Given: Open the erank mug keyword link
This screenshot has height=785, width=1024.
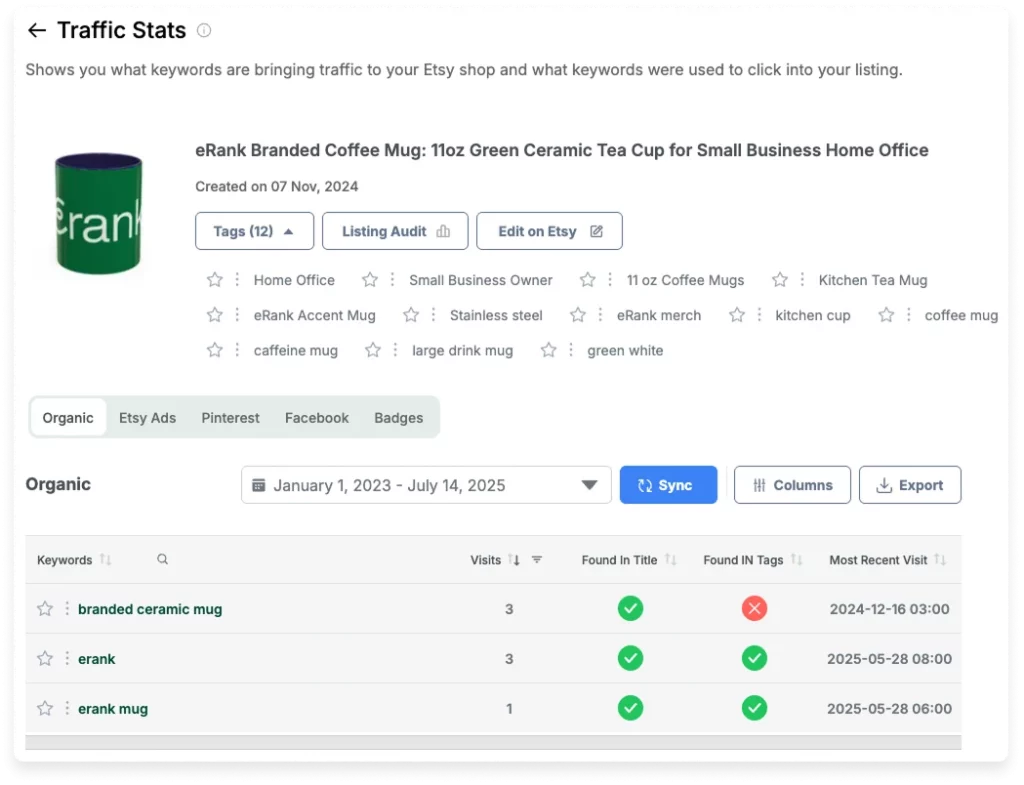Looking at the screenshot, I should pos(112,708).
